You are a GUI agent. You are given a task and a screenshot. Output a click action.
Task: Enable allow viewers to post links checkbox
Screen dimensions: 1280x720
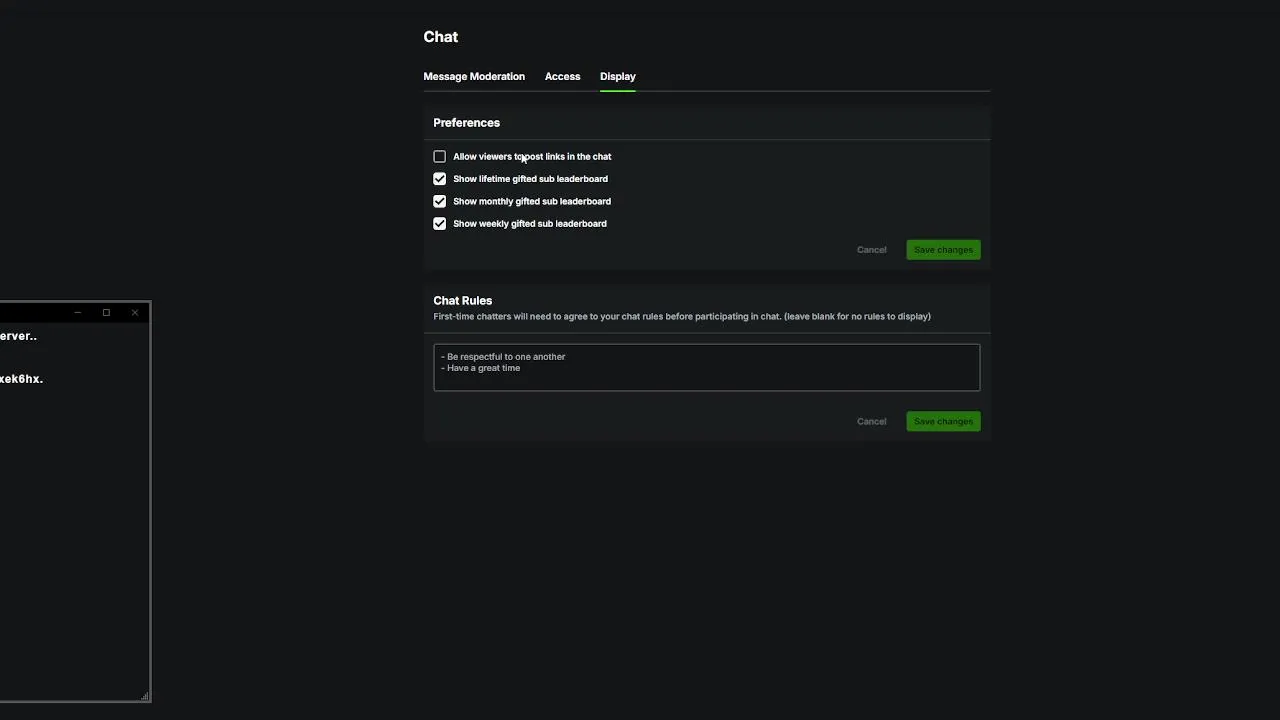[439, 157]
